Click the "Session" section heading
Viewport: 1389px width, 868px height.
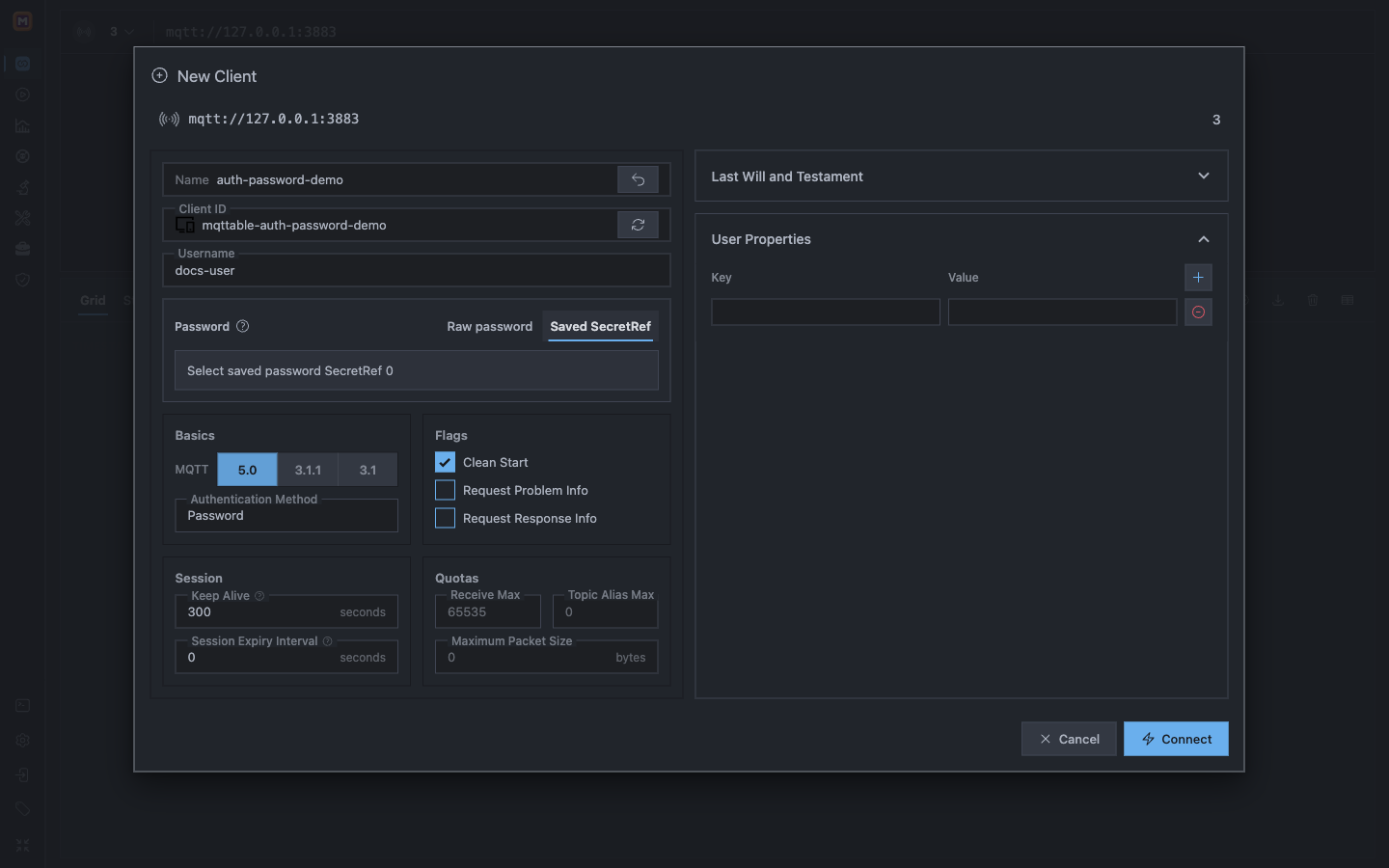pyautogui.click(x=199, y=579)
